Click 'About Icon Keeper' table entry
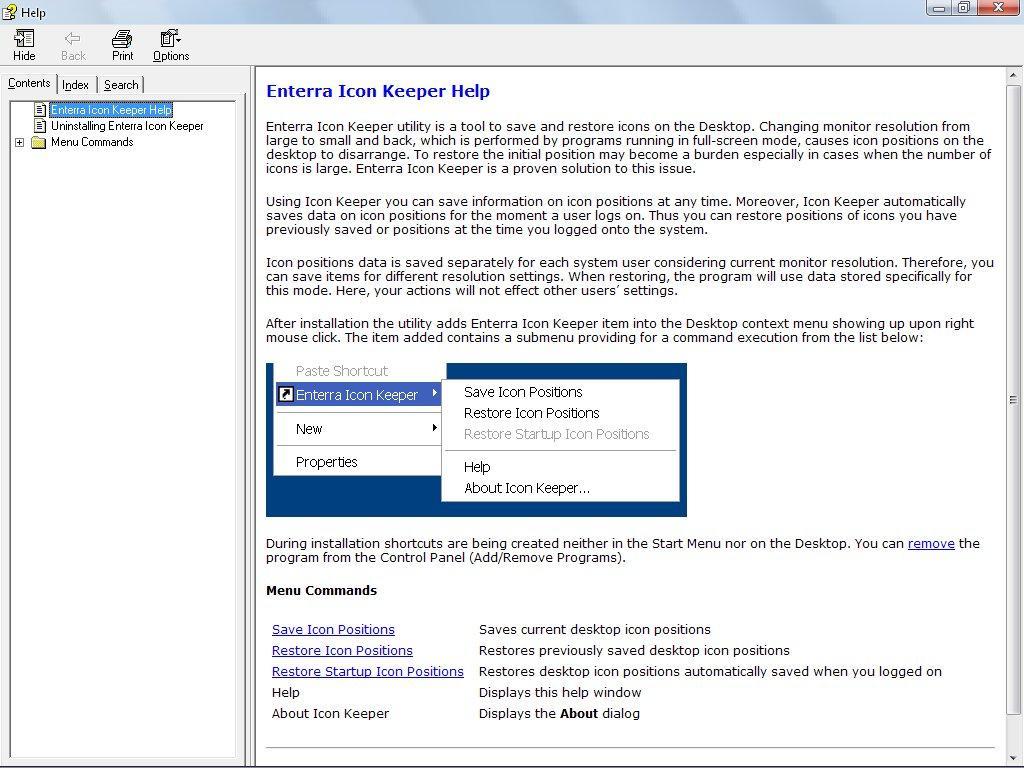 (x=330, y=713)
